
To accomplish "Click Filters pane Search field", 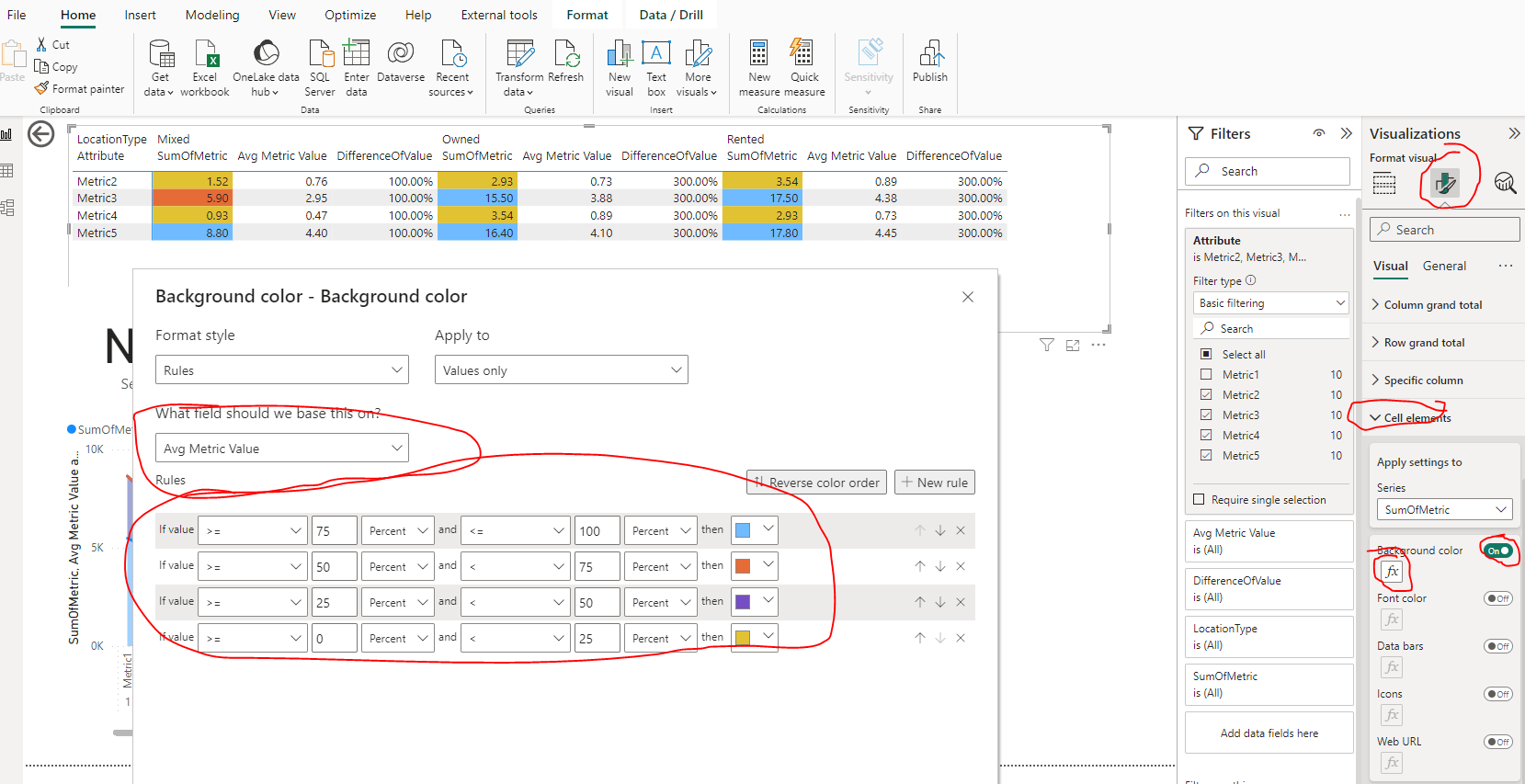I will [x=1268, y=171].
